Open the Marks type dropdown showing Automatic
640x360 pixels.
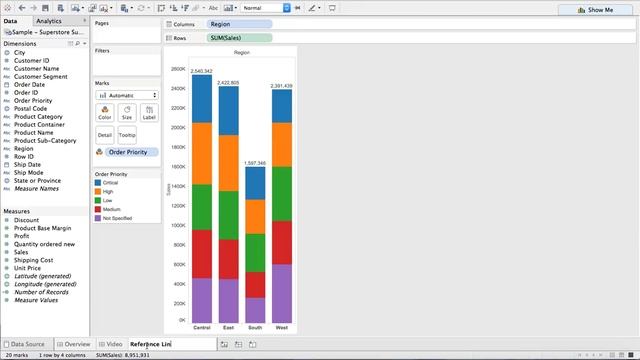tap(127, 95)
